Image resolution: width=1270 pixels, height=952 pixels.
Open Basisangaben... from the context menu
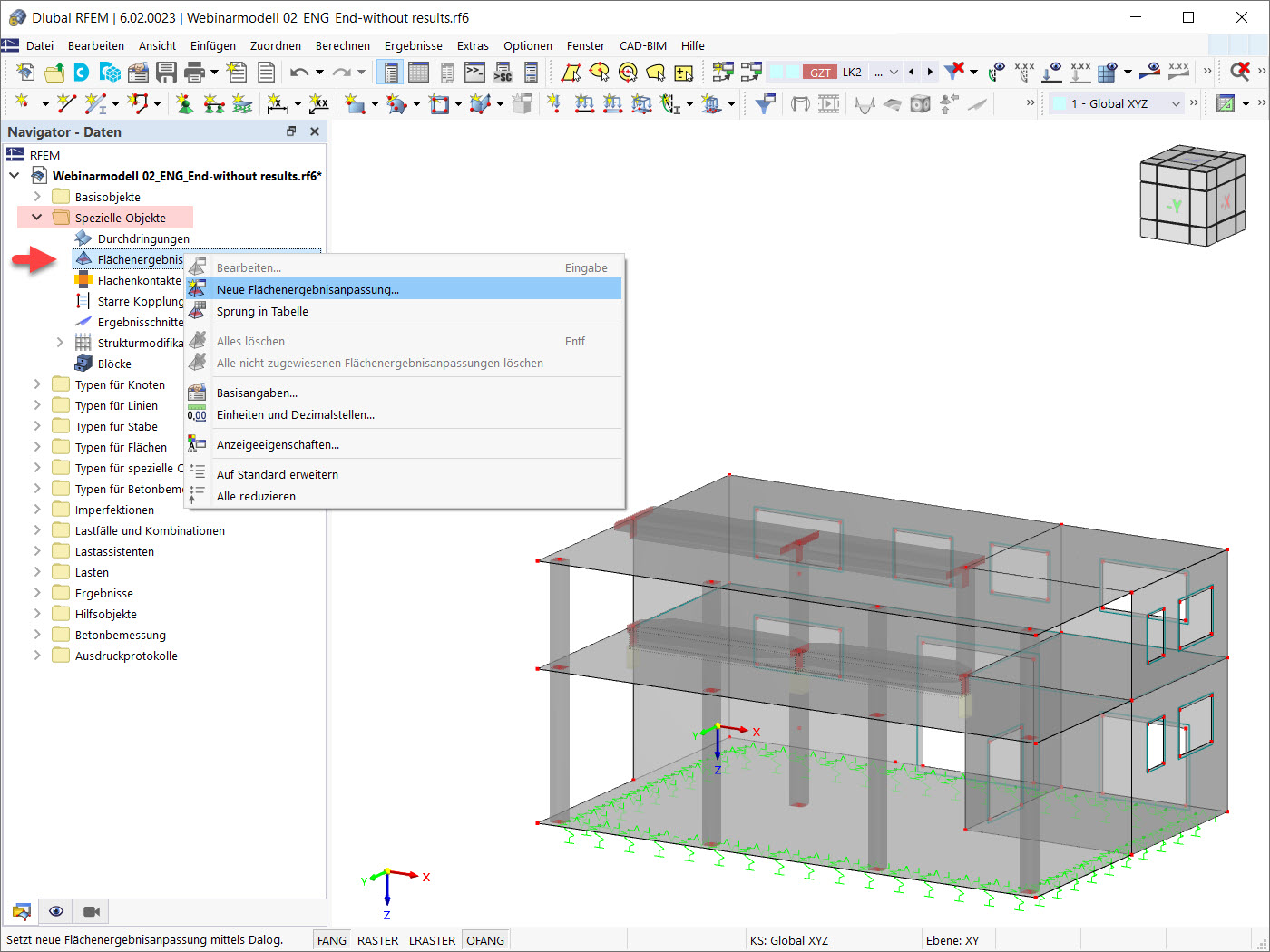point(404,393)
